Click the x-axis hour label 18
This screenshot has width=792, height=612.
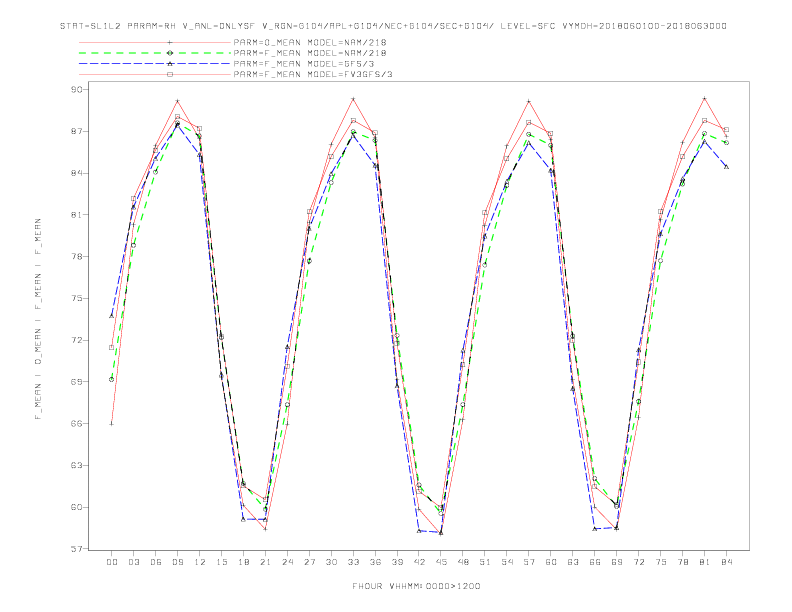pos(243,562)
